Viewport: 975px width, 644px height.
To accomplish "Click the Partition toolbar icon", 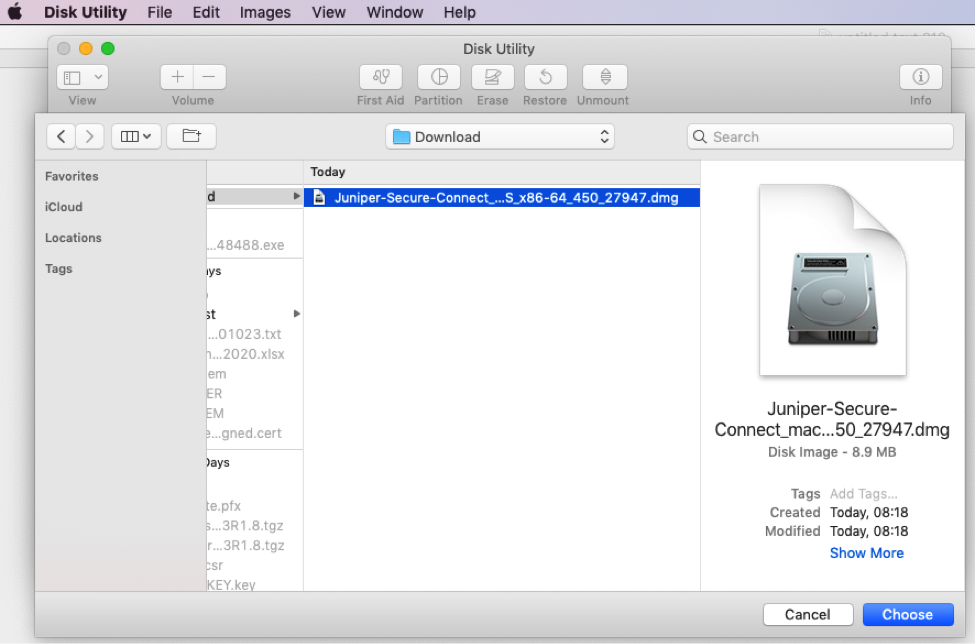I will (438, 78).
